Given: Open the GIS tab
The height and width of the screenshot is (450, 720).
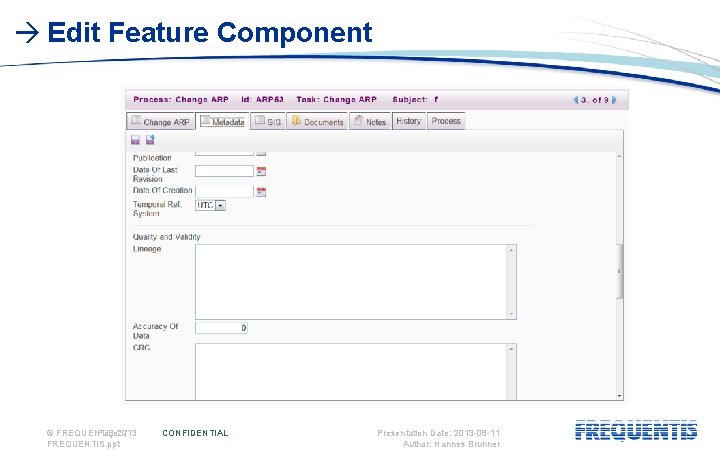Looking at the screenshot, I should click(268, 121).
